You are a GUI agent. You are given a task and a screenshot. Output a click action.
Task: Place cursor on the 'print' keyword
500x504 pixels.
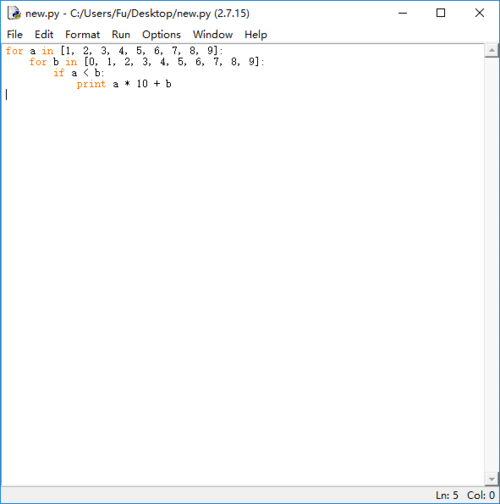pyautogui.click(x=91, y=84)
